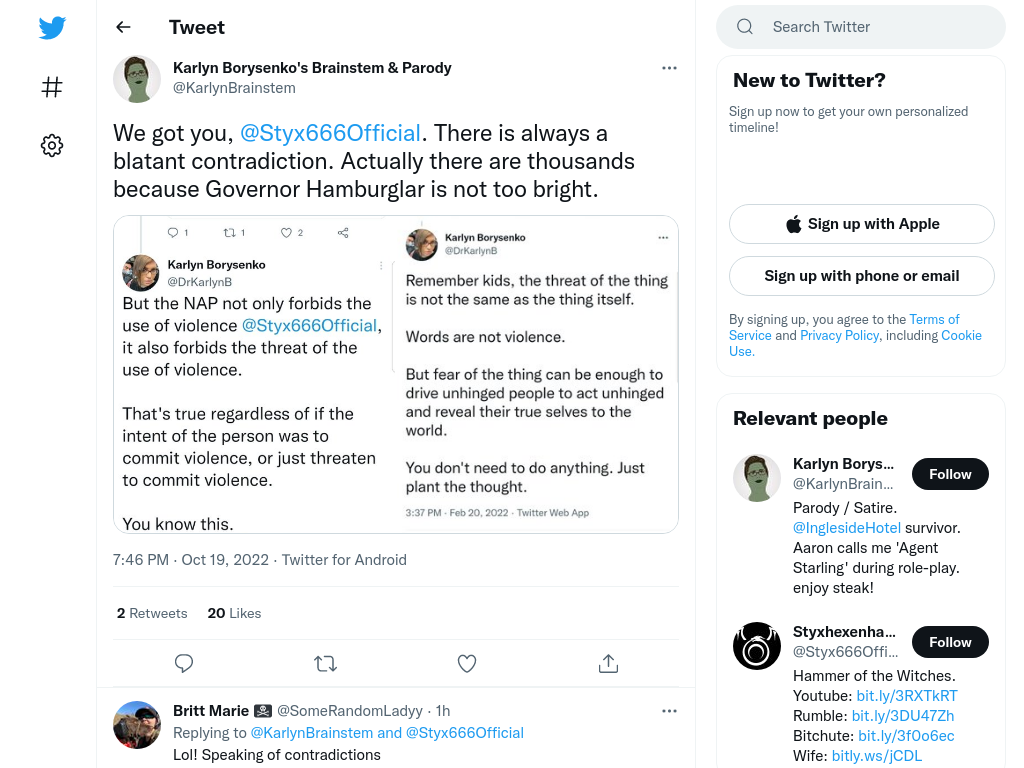Go back using the arrow icon
The height and width of the screenshot is (768, 1024).
pyautogui.click(x=123, y=27)
